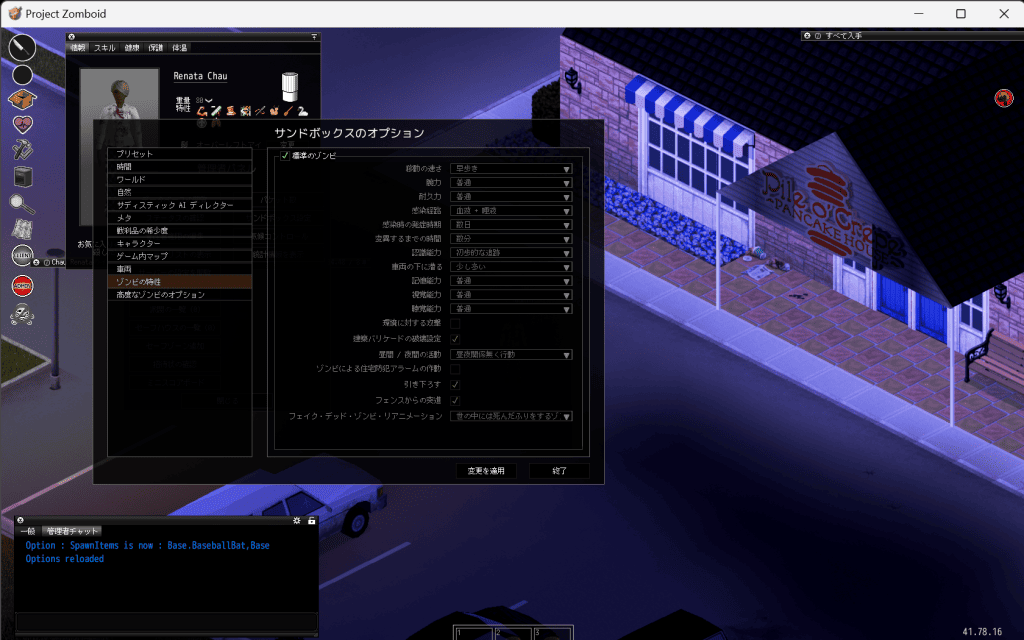
Task: Open the heart health panel icon
Action: tap(22, 124)
